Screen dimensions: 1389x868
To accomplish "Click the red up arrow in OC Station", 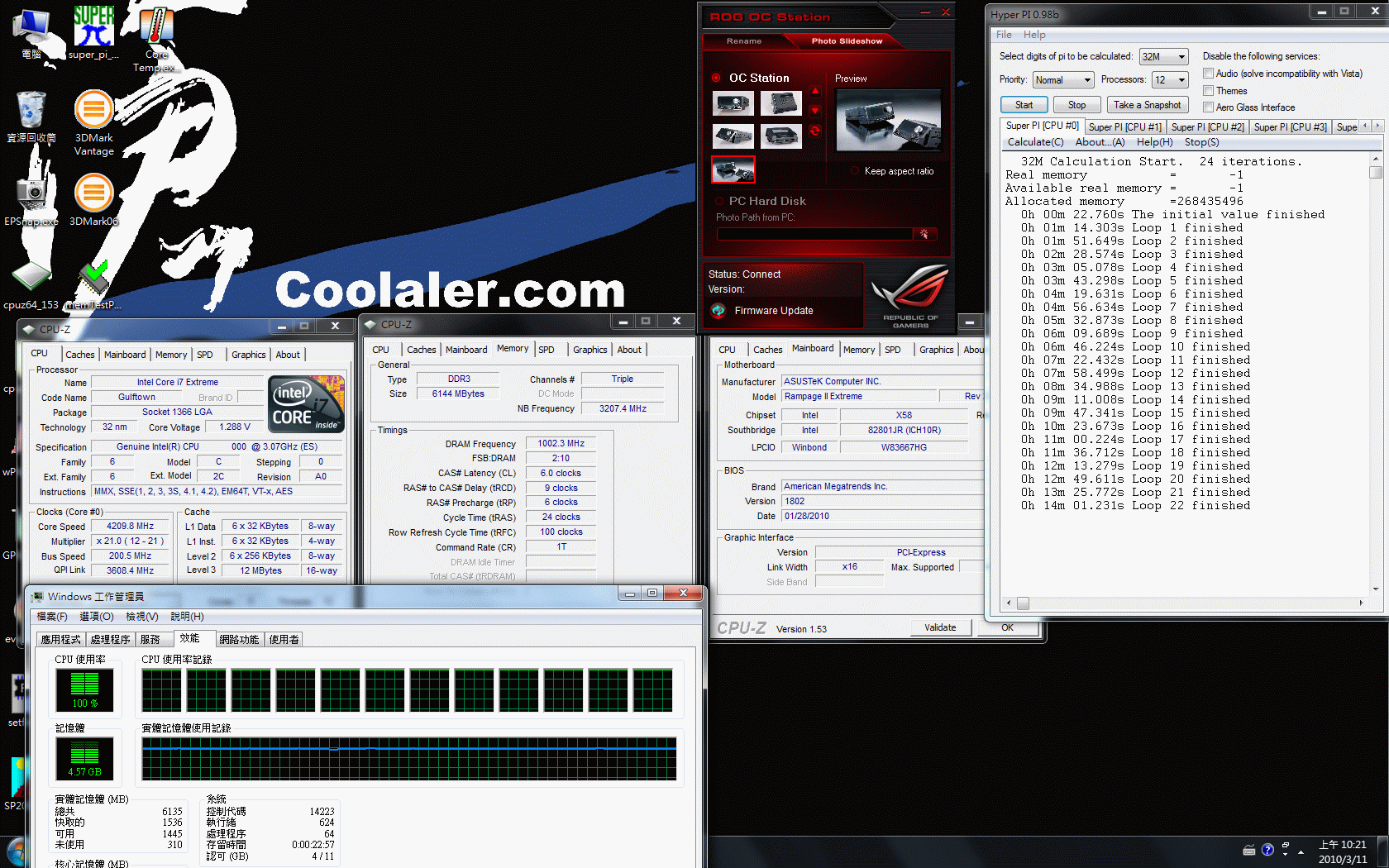I will (x=815, y=91).
